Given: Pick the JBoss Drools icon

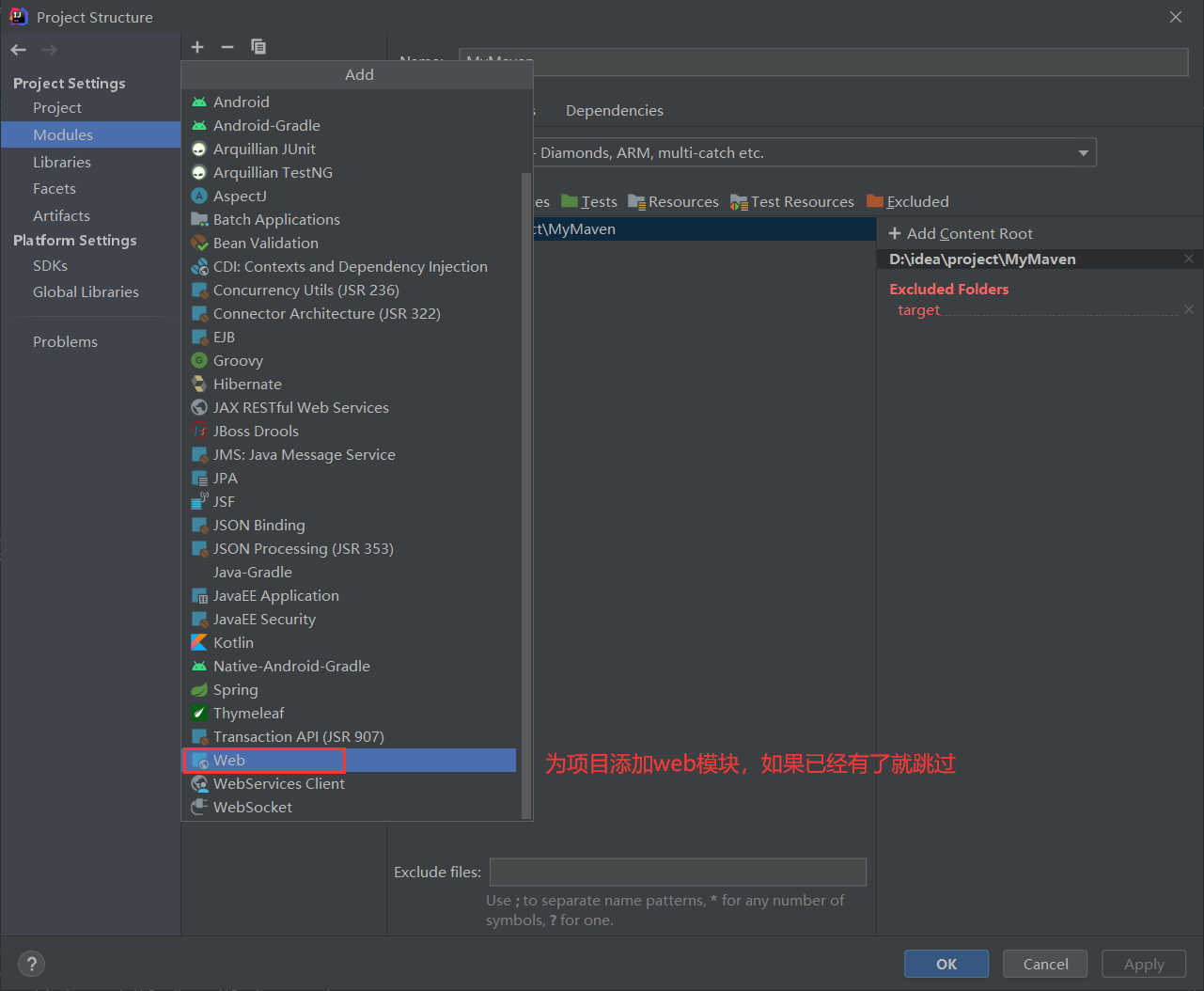Looking at the screenshot, I should [x=199, y=431].
